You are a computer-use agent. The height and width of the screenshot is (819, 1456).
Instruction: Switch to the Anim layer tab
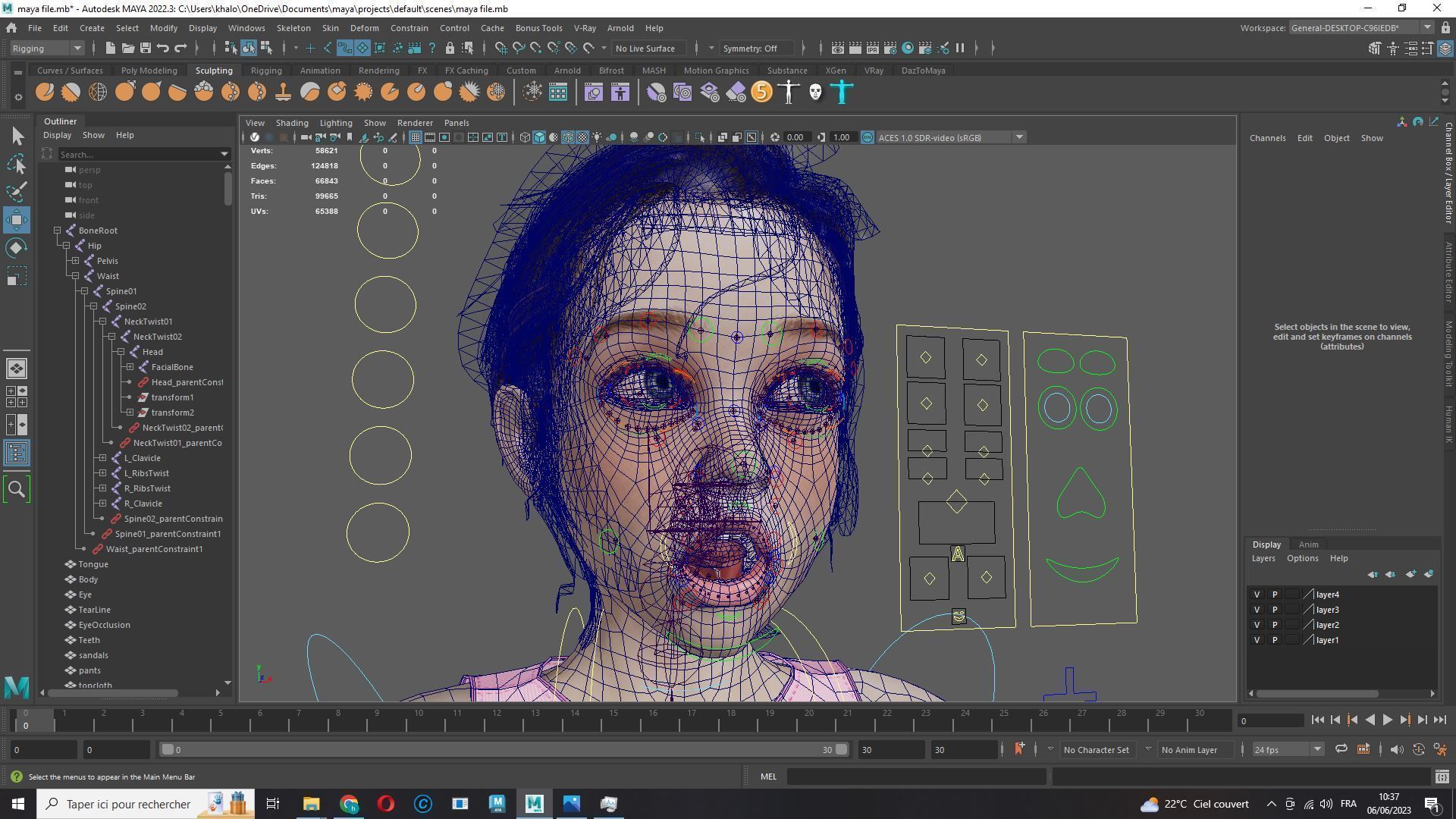tap(1308, 544)
